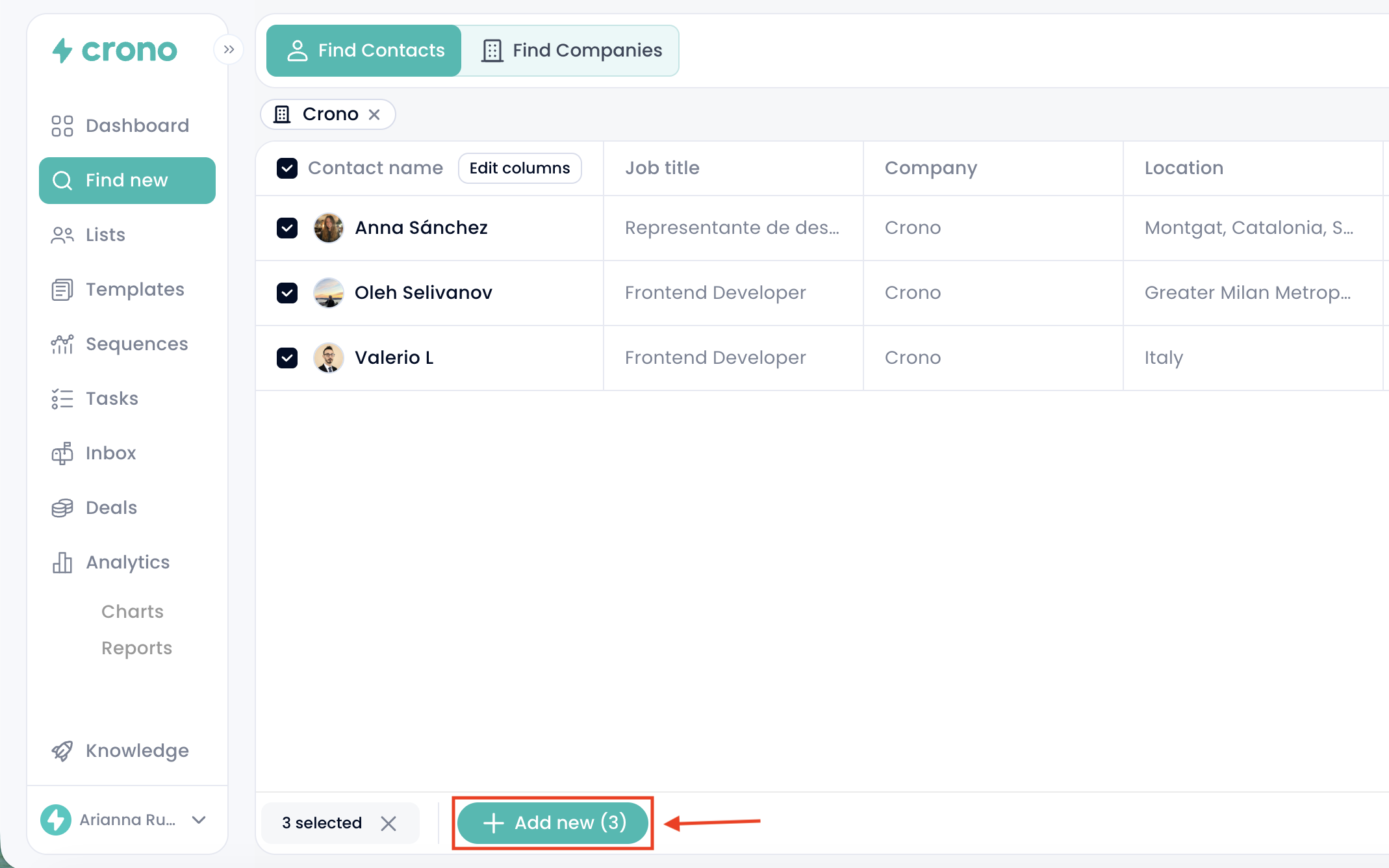1389x868 pixels.
Task: Expand the sidebar with the double chevron
Action: [229, 49]
